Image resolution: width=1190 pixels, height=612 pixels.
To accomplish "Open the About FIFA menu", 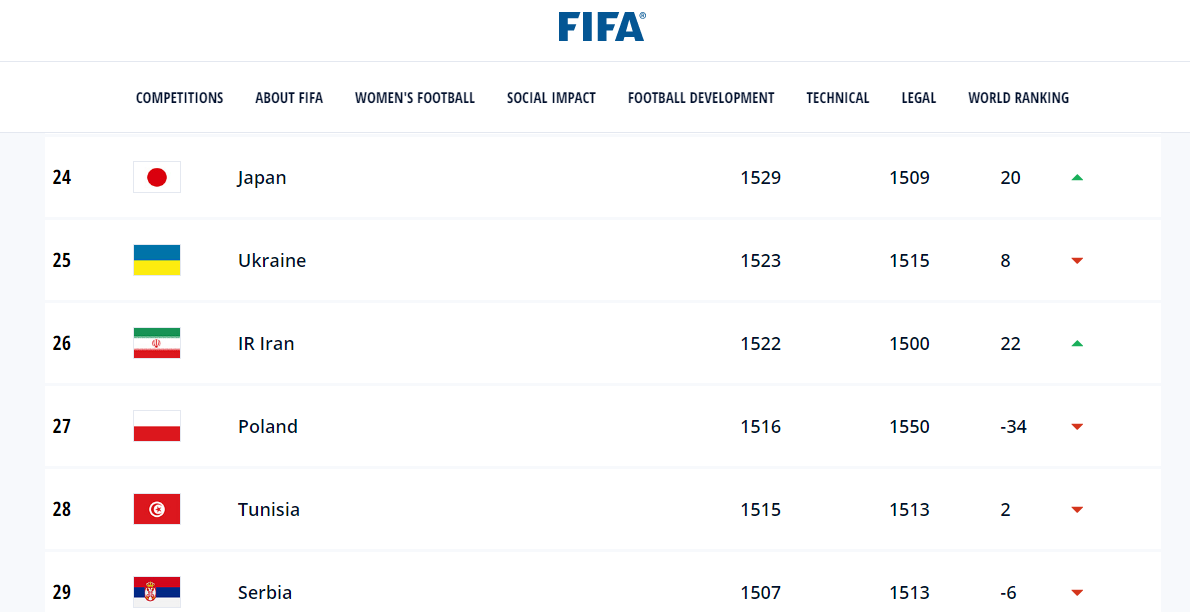I will 289,98.
